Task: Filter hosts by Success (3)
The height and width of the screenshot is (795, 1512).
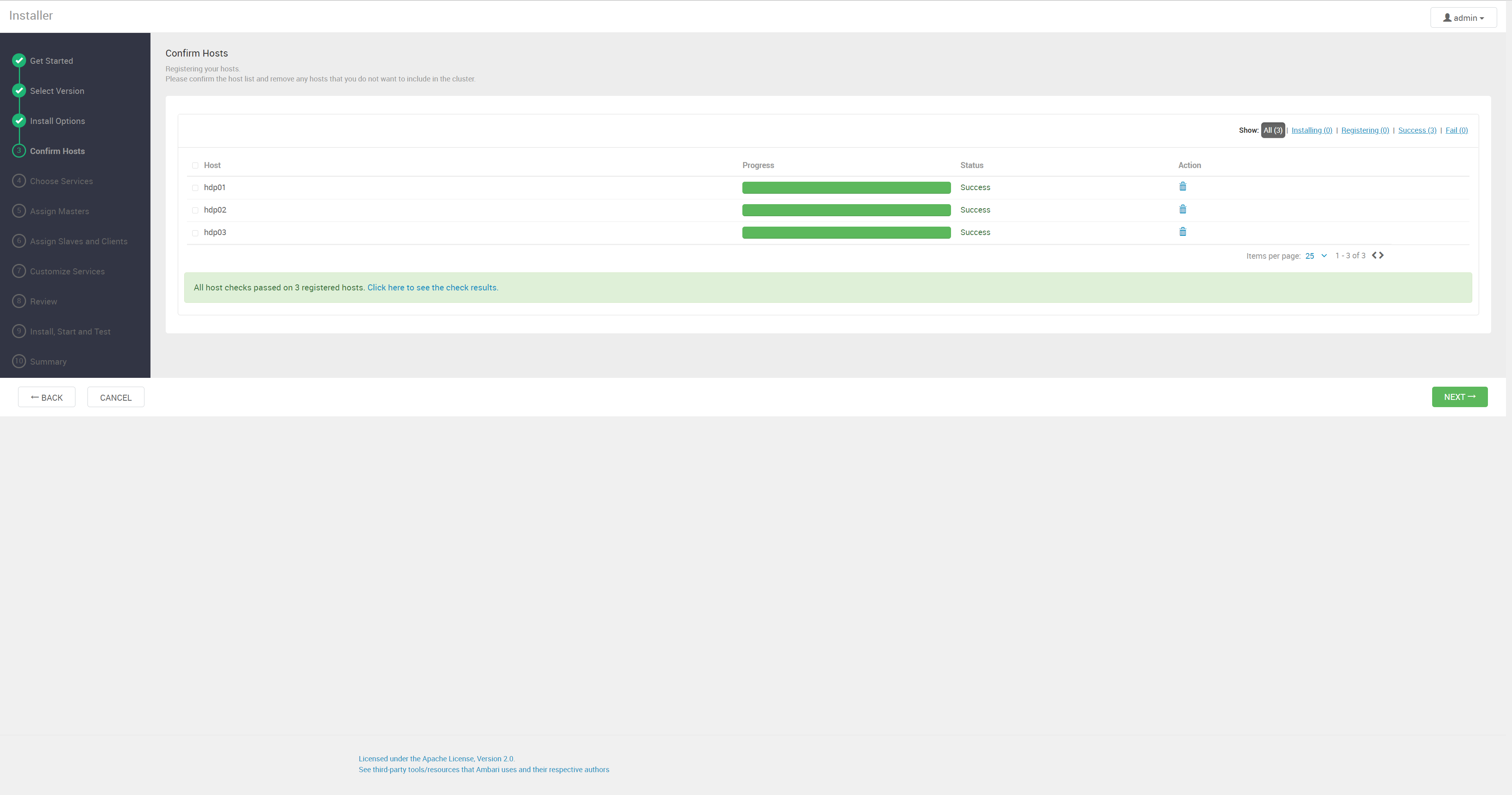Action: click(x=1417, y=130)
